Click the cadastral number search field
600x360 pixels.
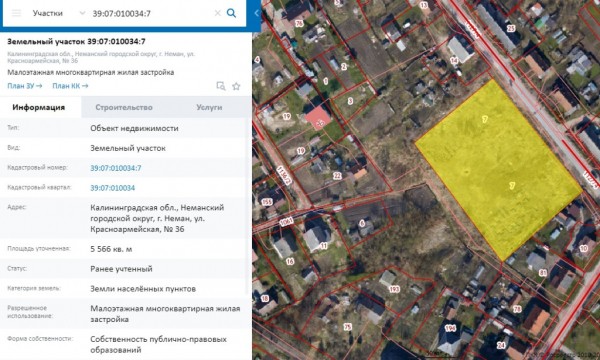(151, 13)
